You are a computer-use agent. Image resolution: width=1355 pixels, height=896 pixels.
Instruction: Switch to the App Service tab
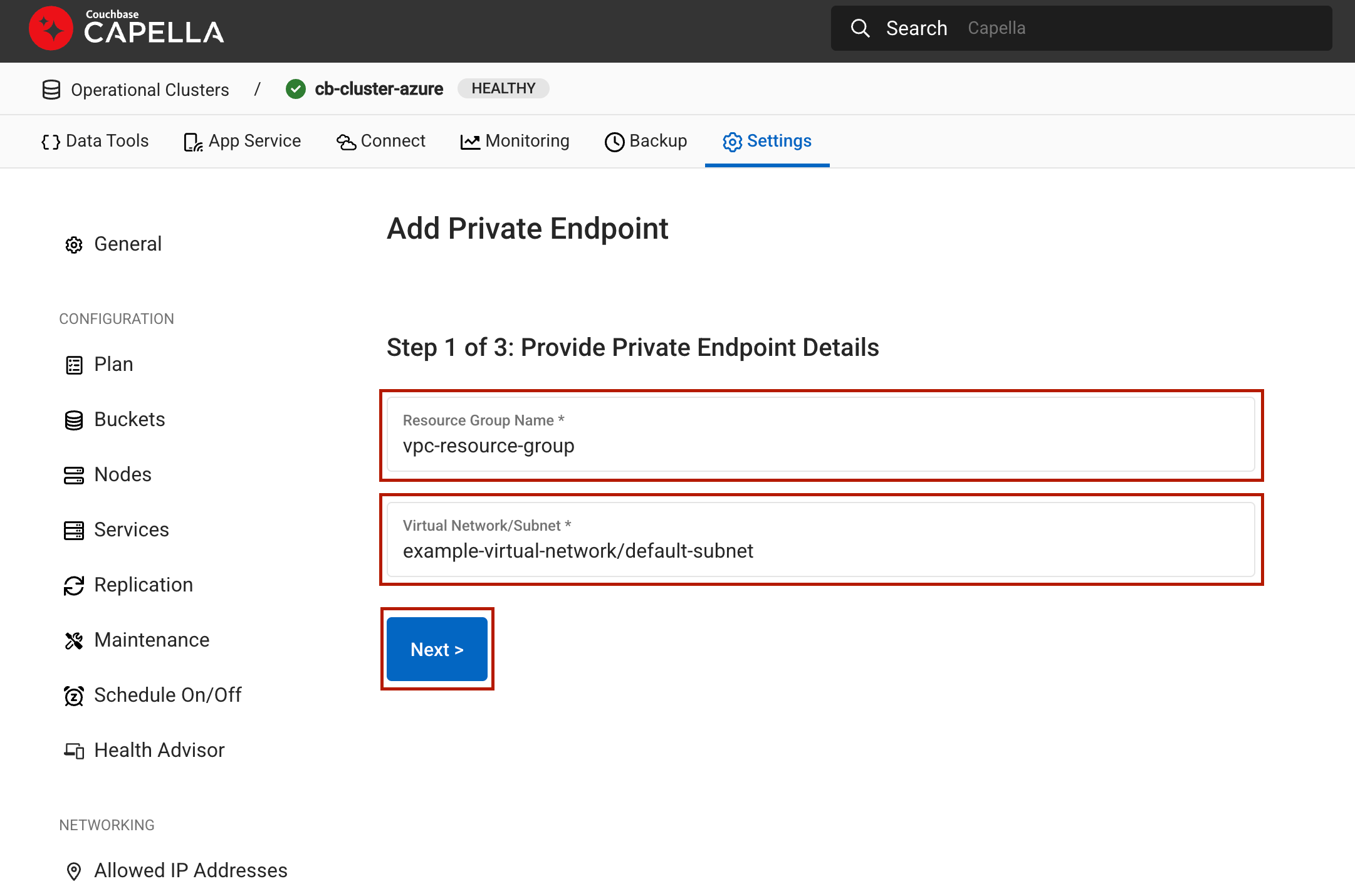[243, 141]
